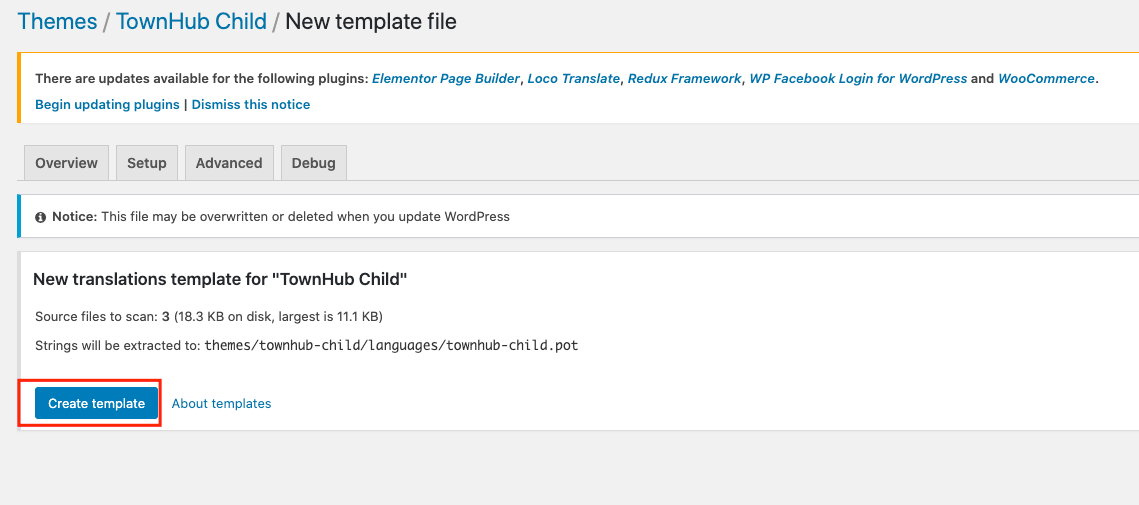Switch to the Setup tab
Screen dimensions: 1139x505
(147, 163)
